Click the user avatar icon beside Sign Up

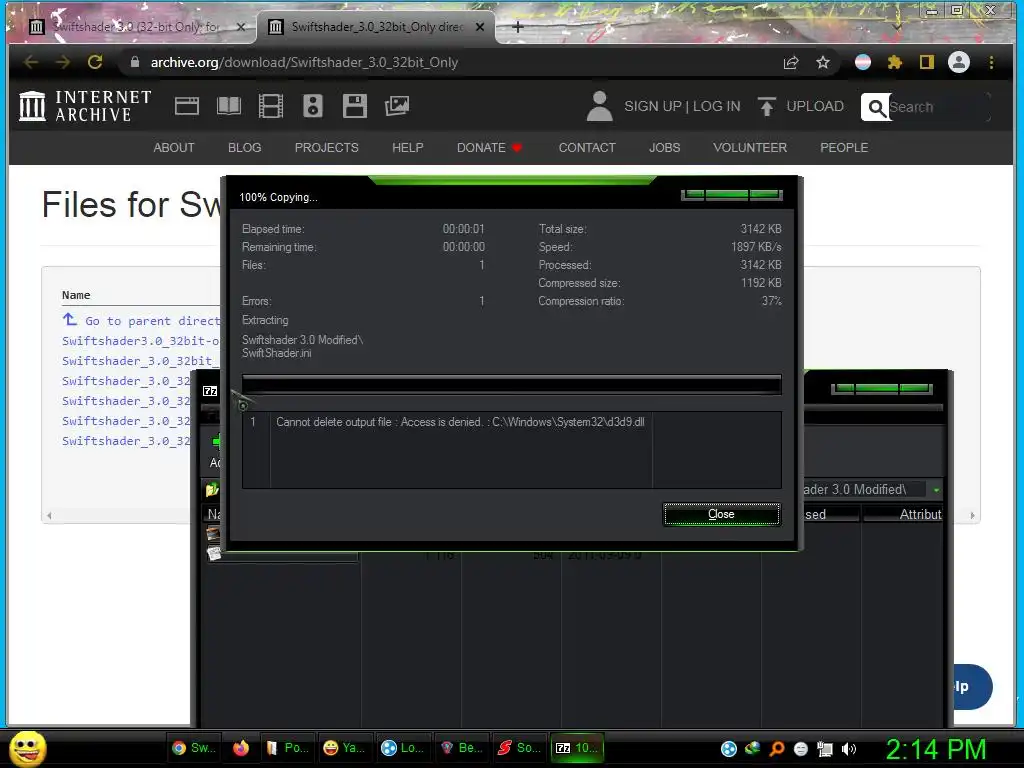tap(600, 106)
